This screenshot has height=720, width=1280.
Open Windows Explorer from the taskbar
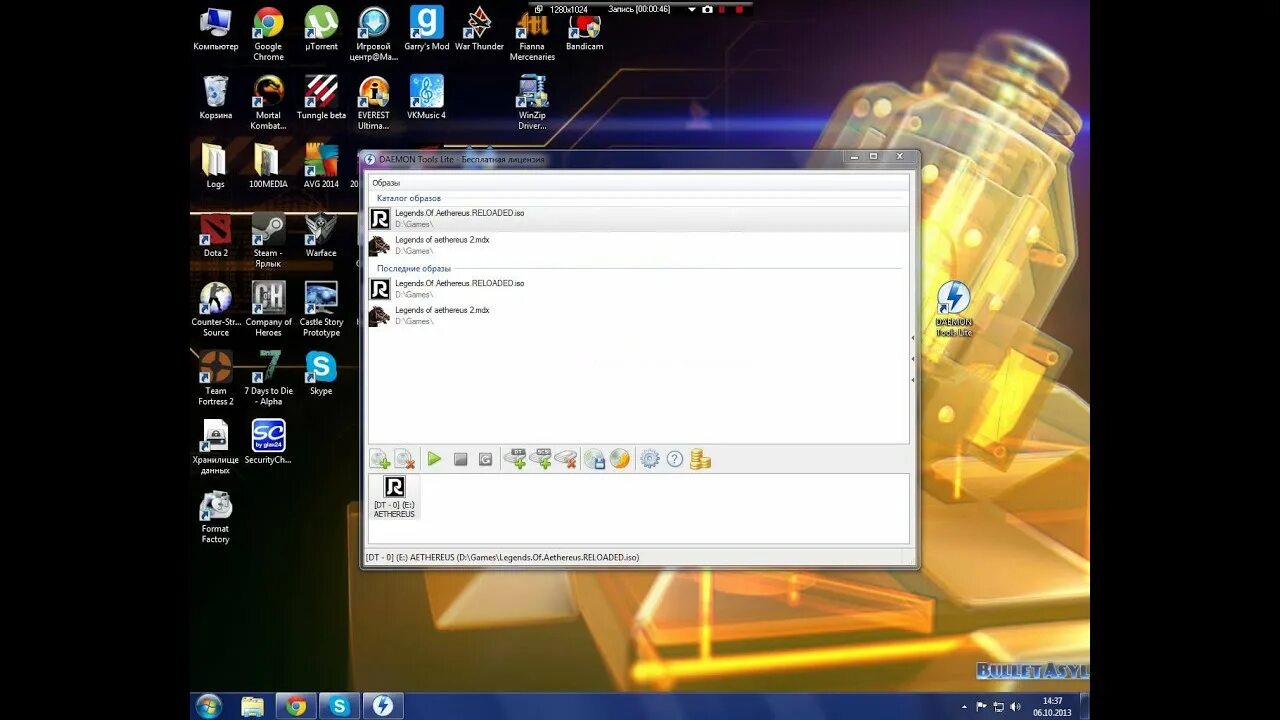253,706
